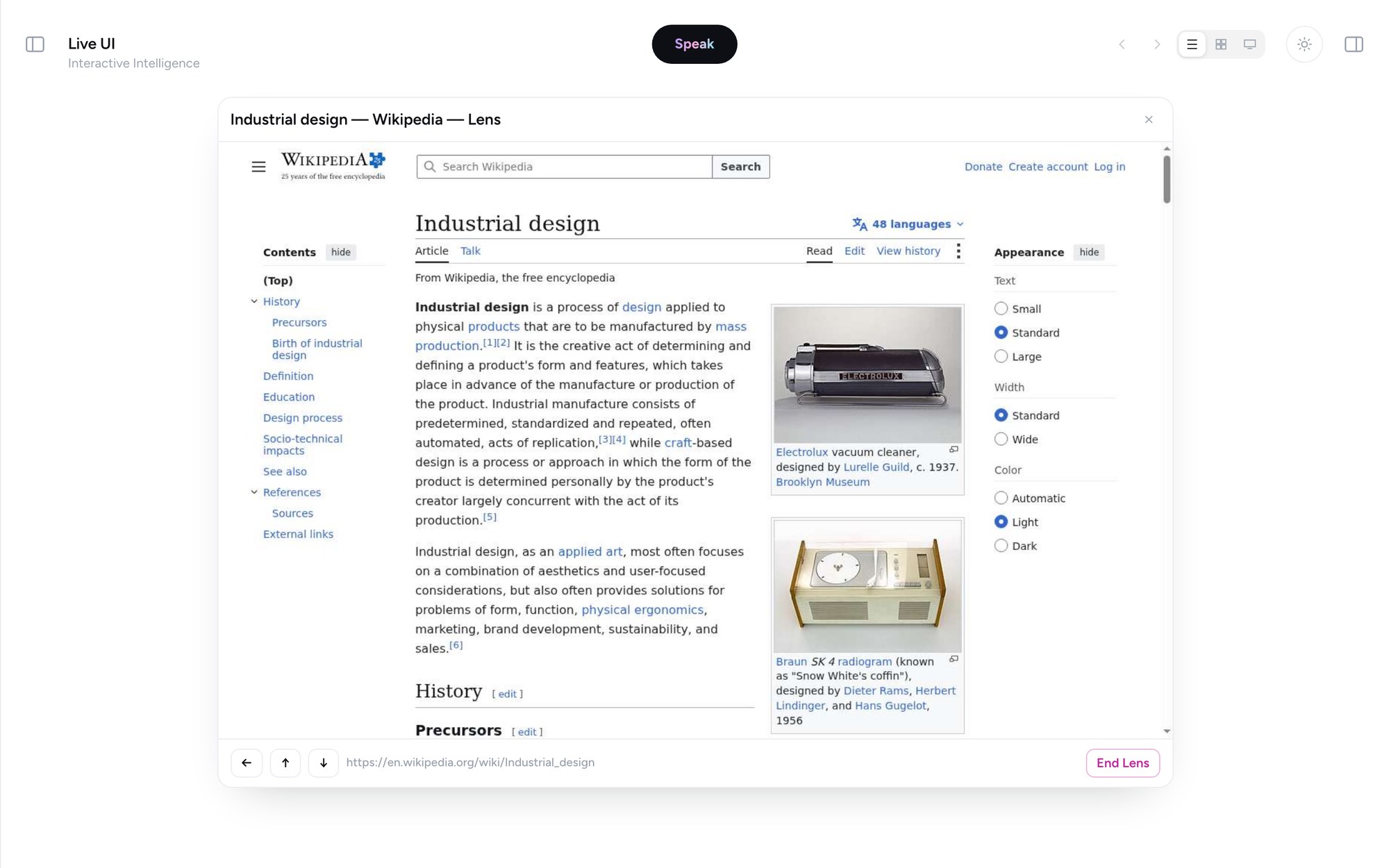The height and width of the screenshot is (868, 1389).
Task: Edit the History section via edit link
Action: [x=508, y=694]
